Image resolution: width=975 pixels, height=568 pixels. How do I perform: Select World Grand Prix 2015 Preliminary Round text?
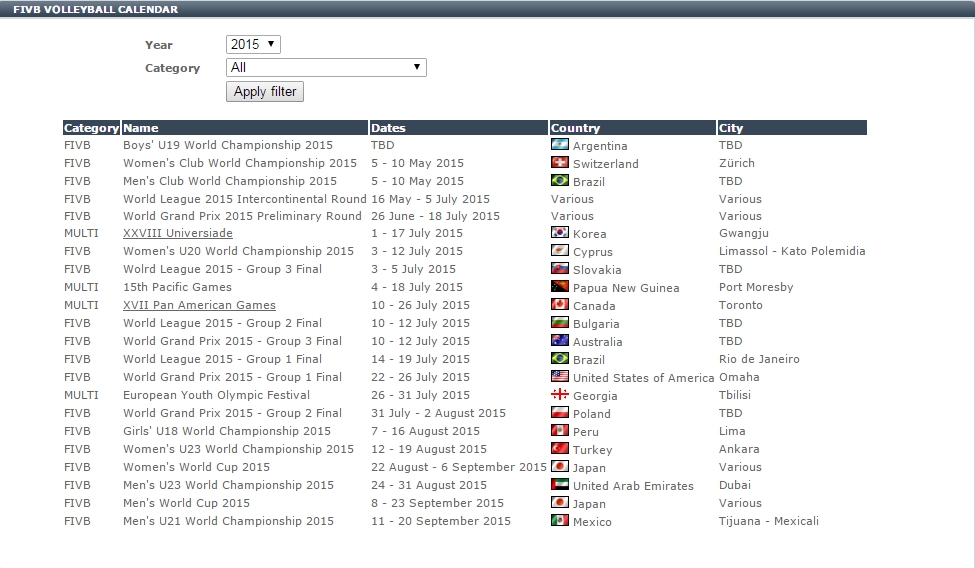tap(243, 216)
